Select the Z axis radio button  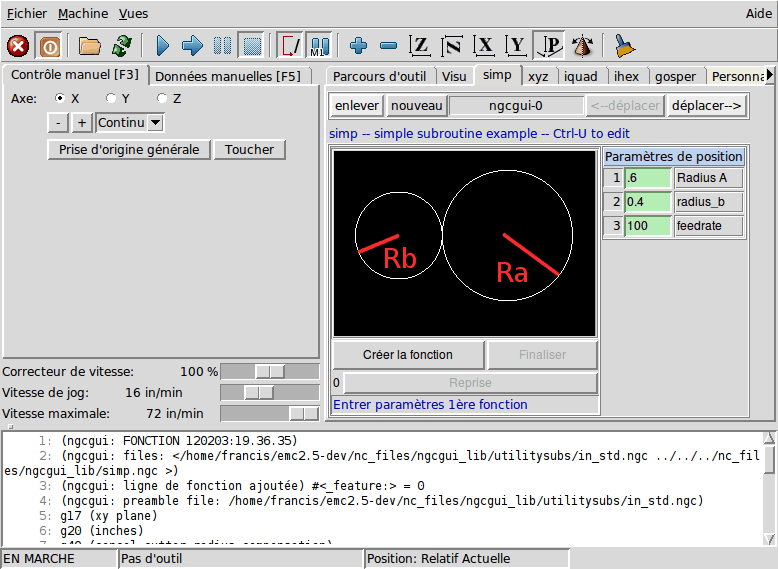click(x=163, y=99)
